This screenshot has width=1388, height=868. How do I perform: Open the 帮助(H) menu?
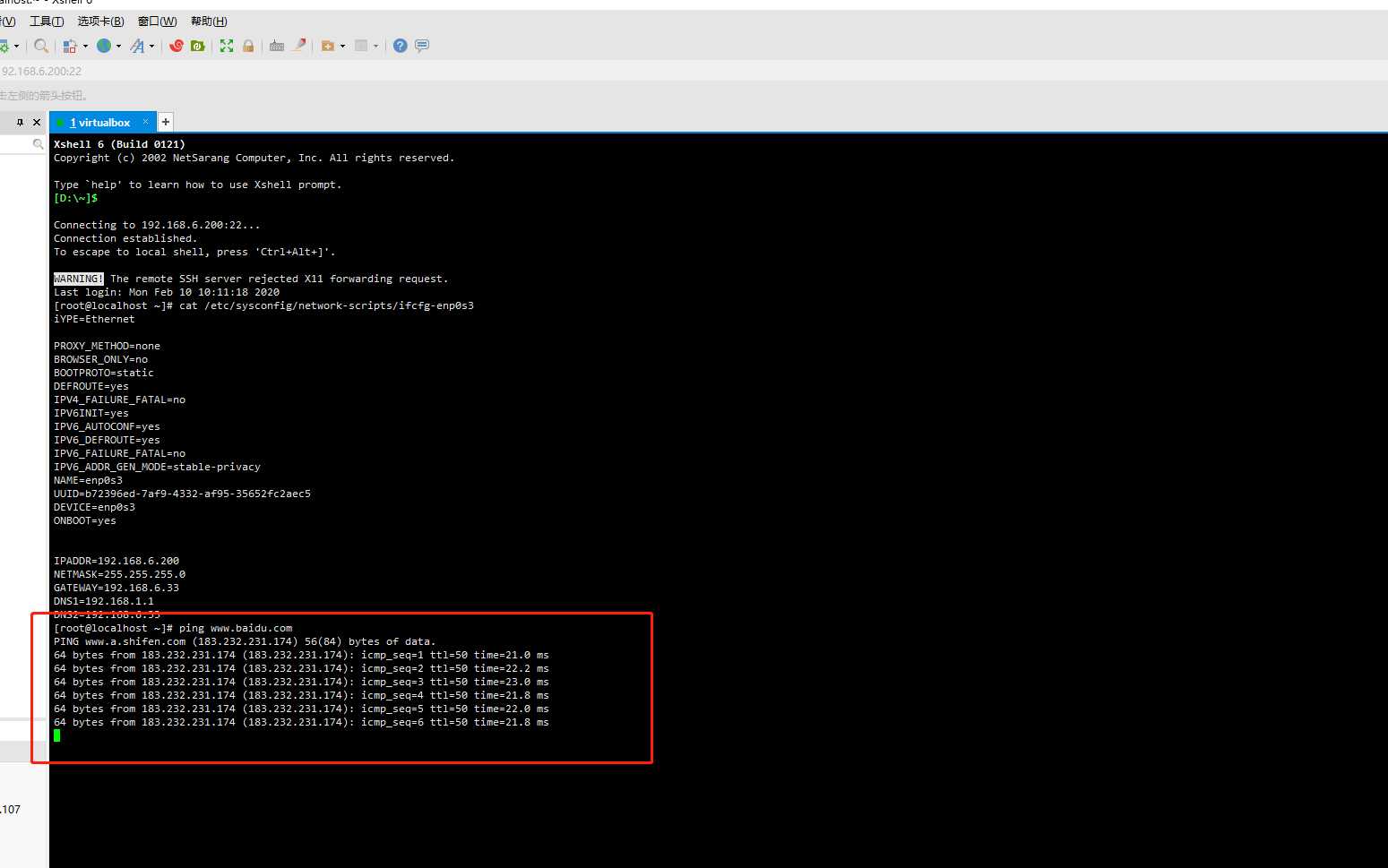tap(209, 21)
